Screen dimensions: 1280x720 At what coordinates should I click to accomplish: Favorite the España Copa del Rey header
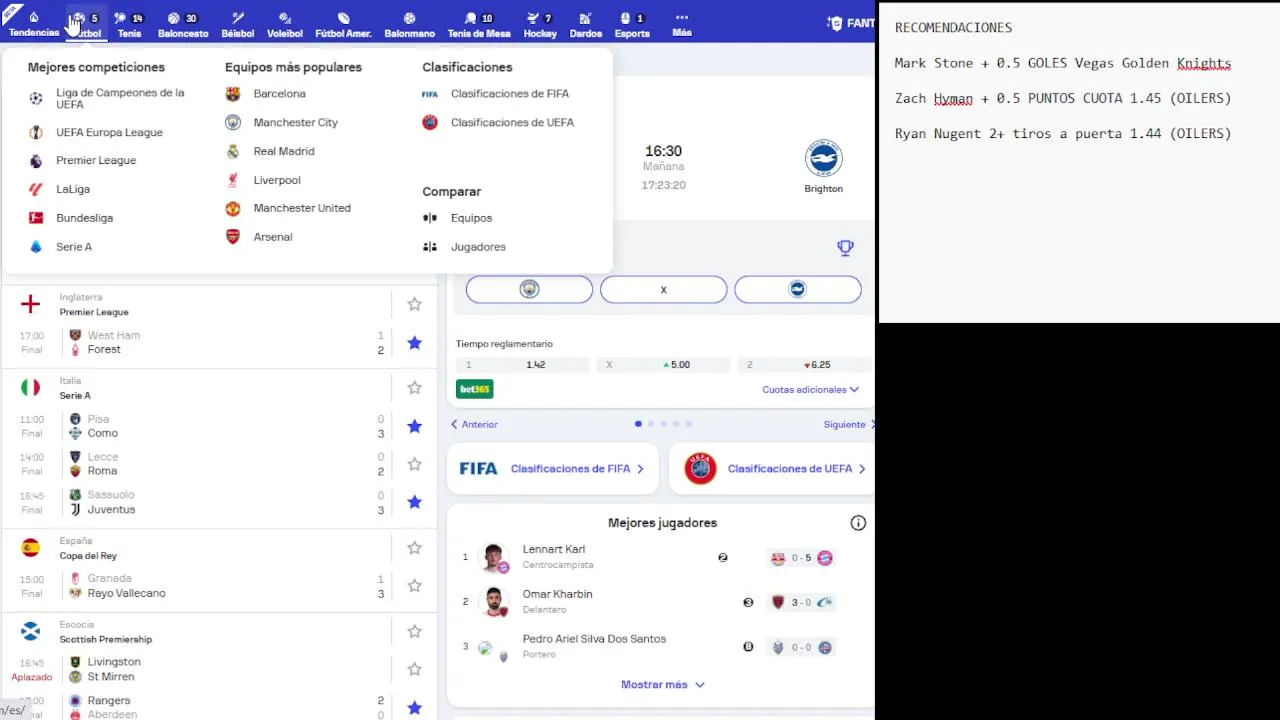pos(414,548)
